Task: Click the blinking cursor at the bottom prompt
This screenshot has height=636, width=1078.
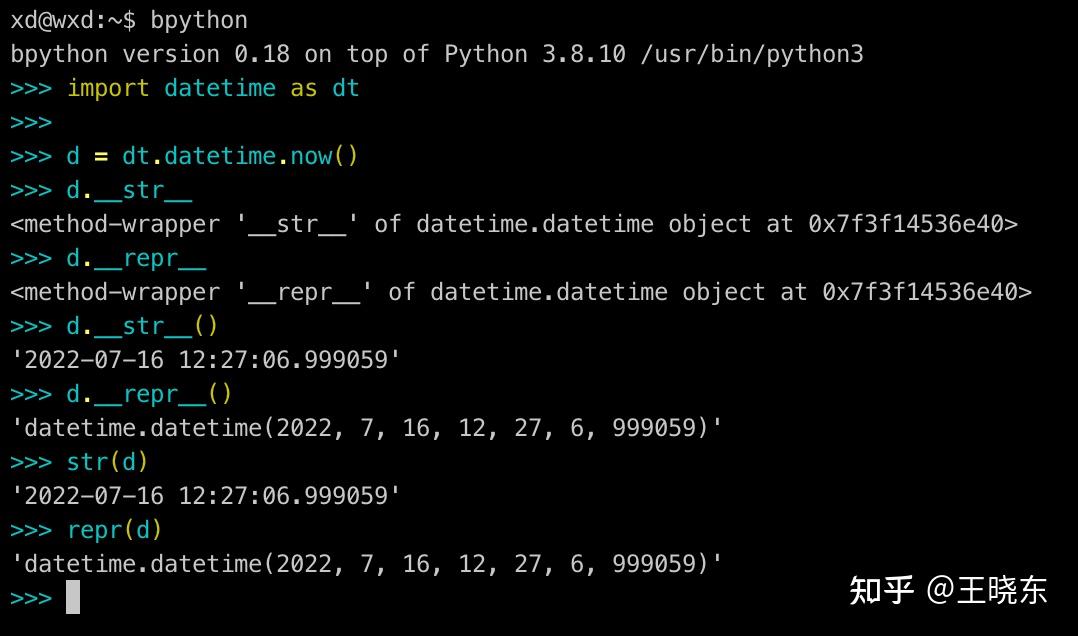Action: coord(73,597)
